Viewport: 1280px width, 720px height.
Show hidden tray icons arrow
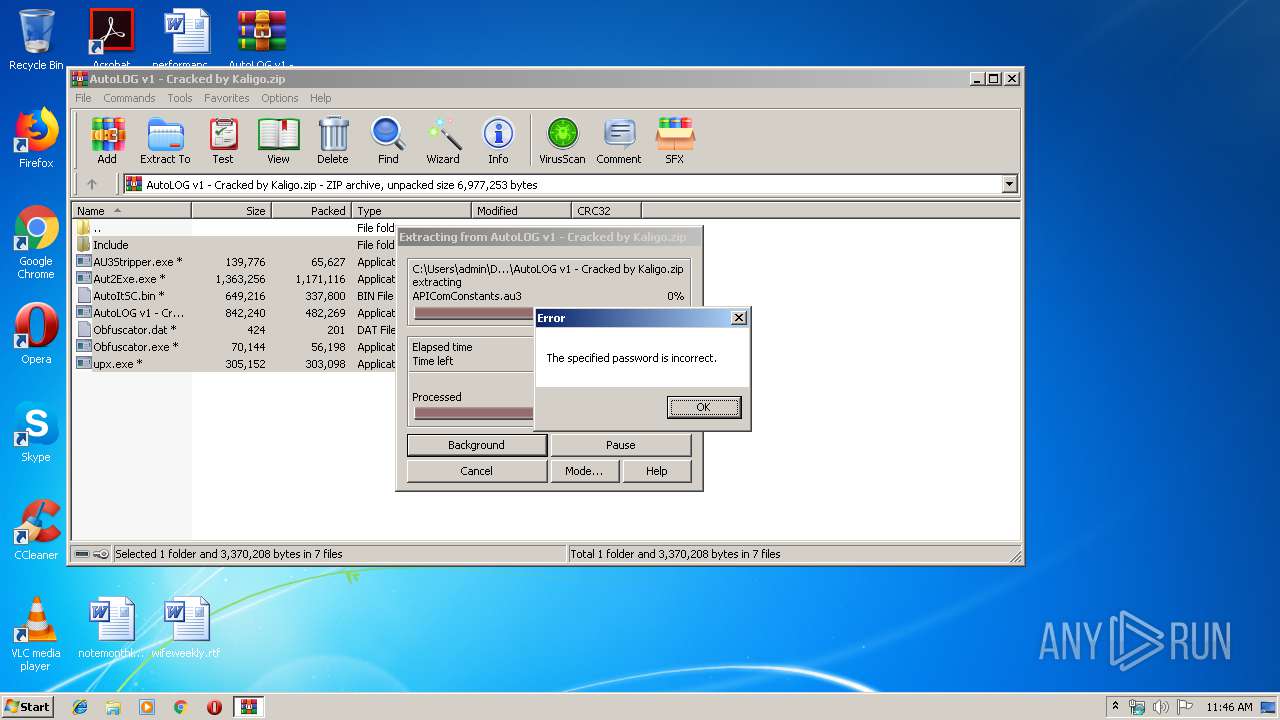coord(1115,707)
